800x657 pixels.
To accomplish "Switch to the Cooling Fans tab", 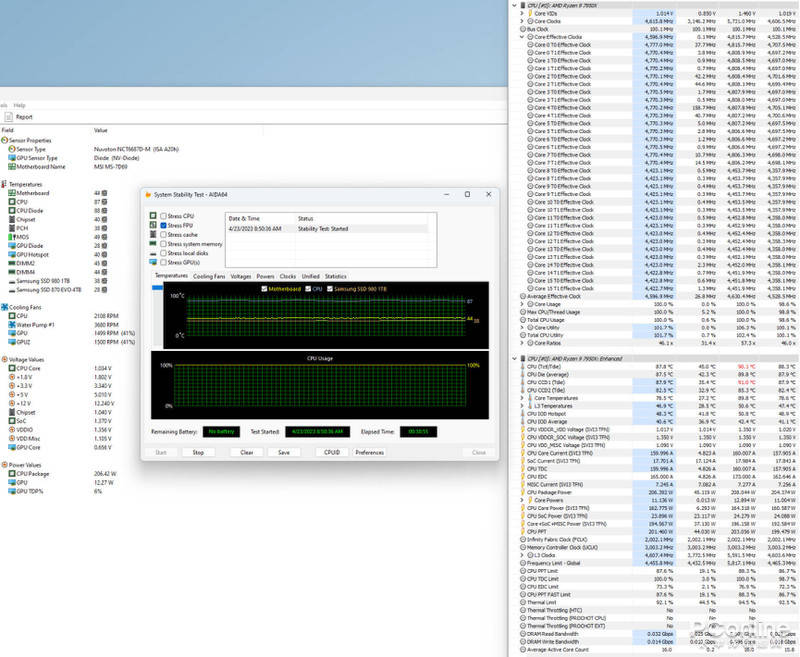I will point(209,275).
